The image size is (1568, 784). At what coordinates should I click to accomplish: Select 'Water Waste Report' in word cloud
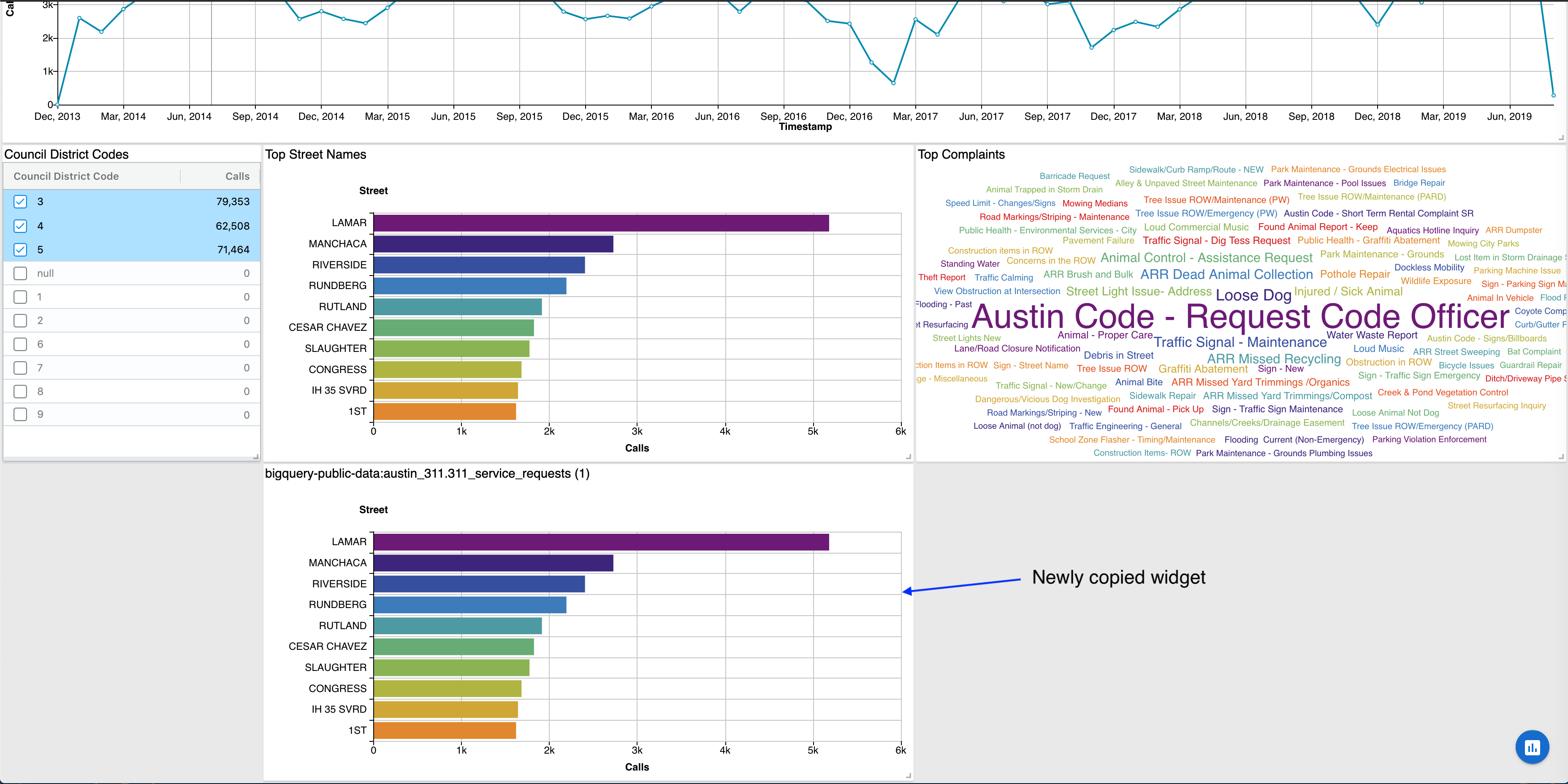point(1372,335)
